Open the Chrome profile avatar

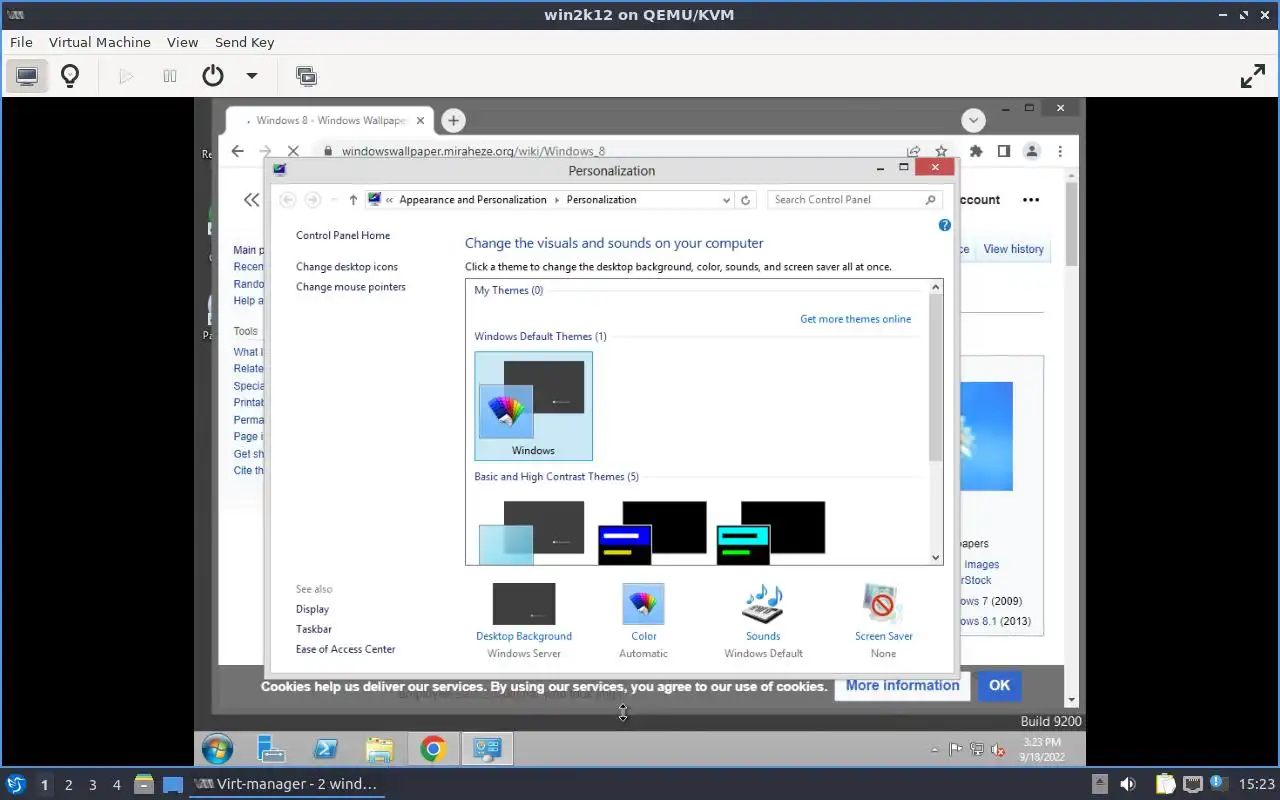tap(1032, 151)
